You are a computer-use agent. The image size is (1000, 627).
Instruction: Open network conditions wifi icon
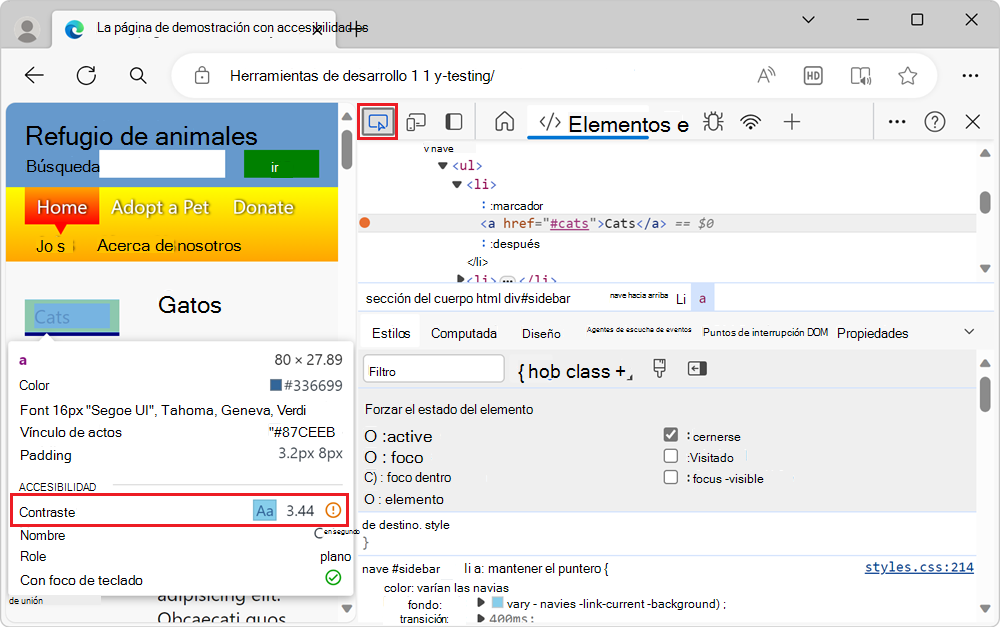tap(750, 121)
